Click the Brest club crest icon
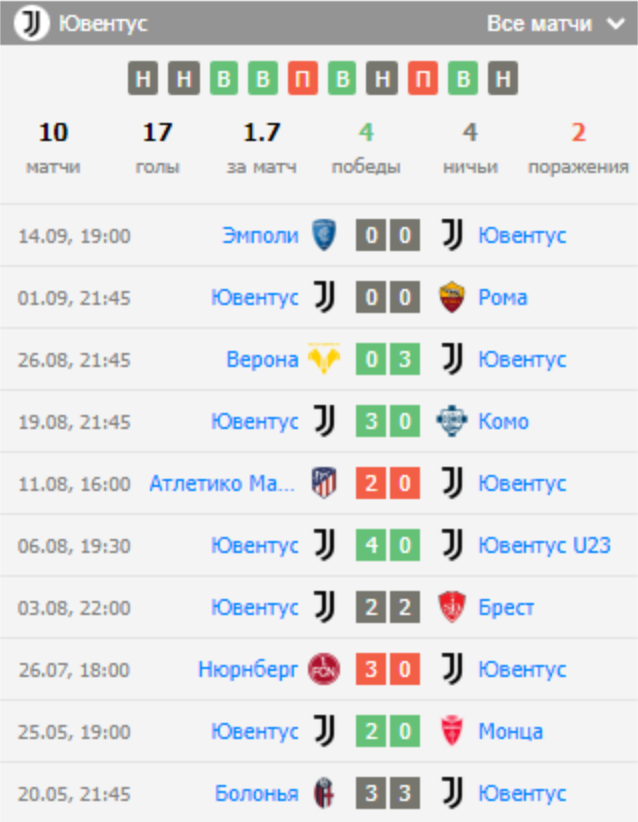This screenshot has width=638, height=822. click(452, 607)
